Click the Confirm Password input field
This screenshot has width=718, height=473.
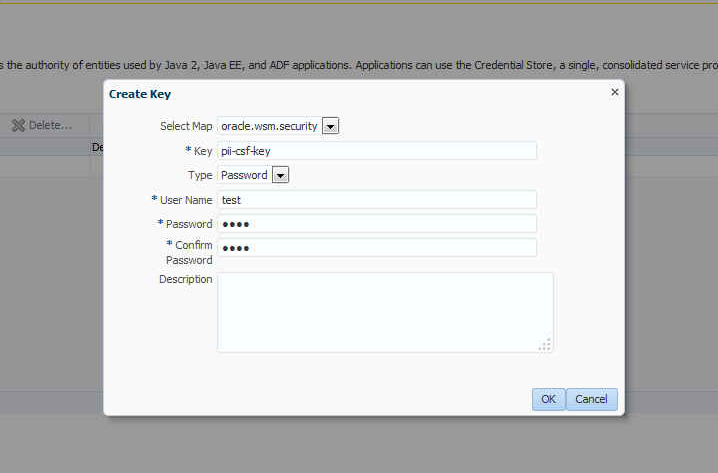(x=377, y=248)
